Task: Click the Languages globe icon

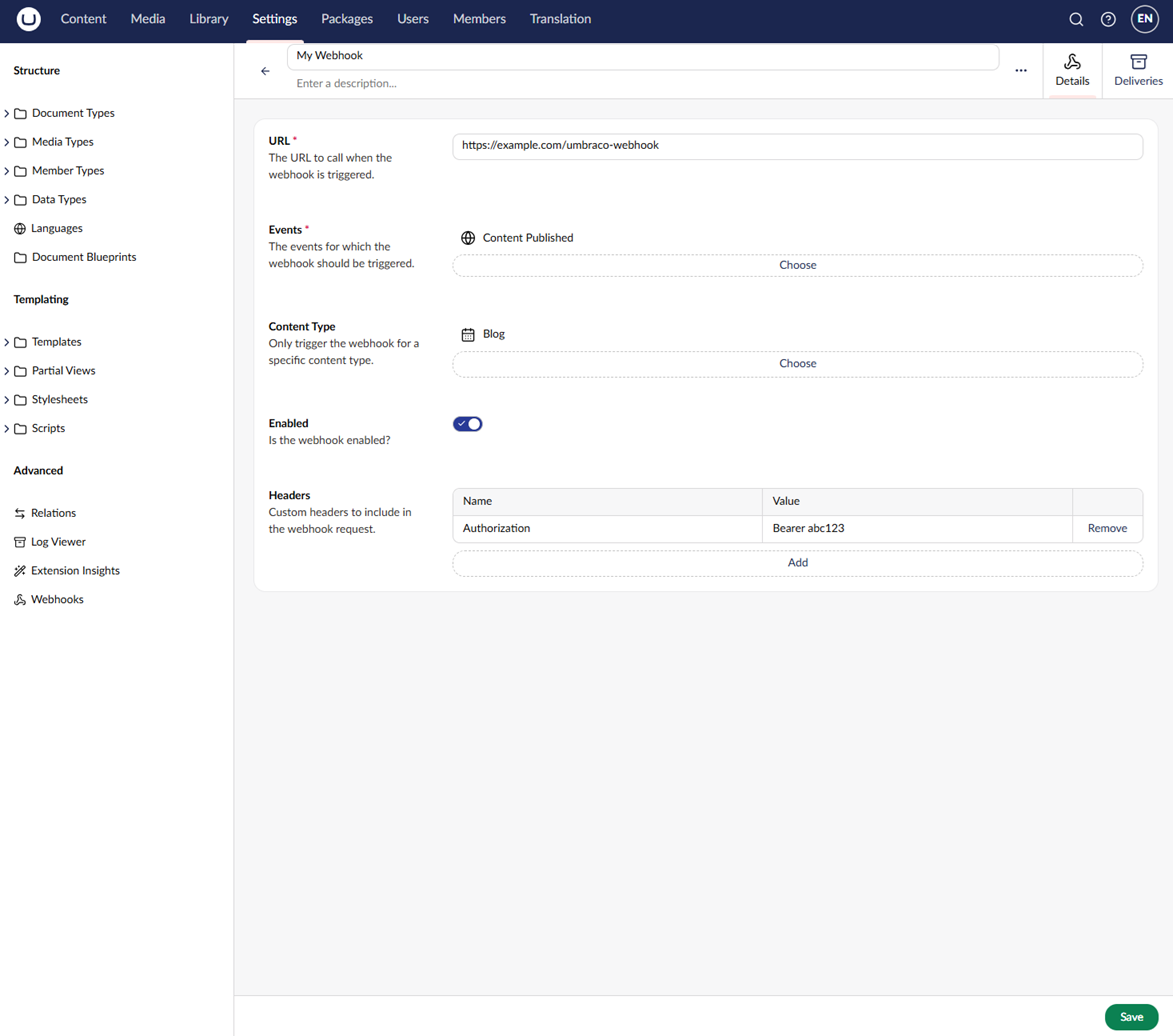Action: pos(20,229)
